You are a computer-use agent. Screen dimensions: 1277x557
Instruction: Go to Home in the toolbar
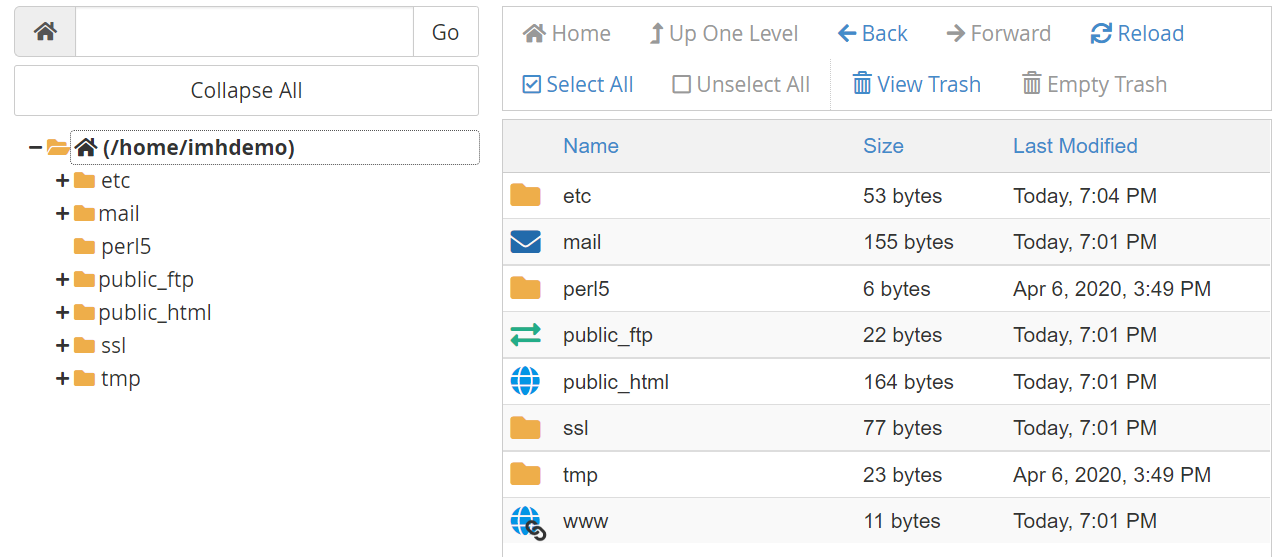click(567, 33)
